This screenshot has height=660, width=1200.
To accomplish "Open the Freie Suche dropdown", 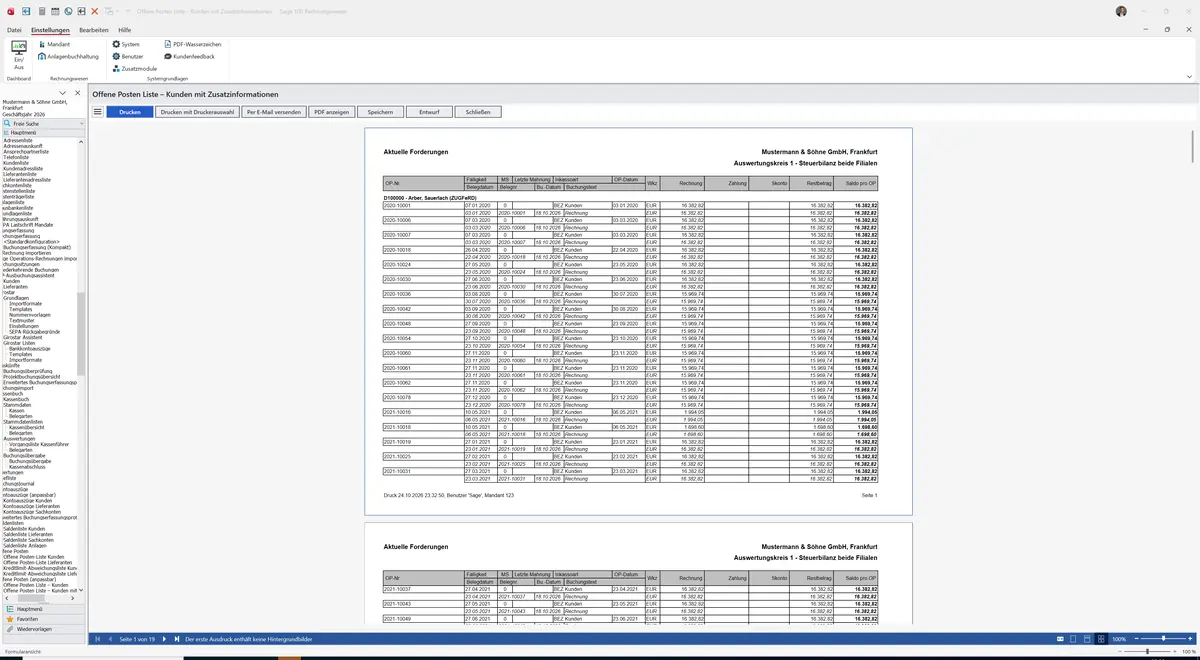I will pyautogui.click(x=82, y=124).
